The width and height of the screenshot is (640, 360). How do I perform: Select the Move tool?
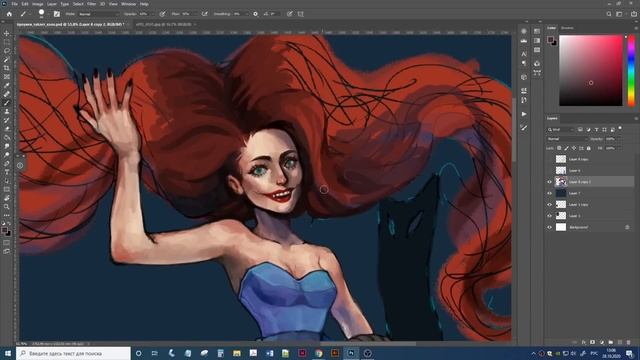point(7,33)
